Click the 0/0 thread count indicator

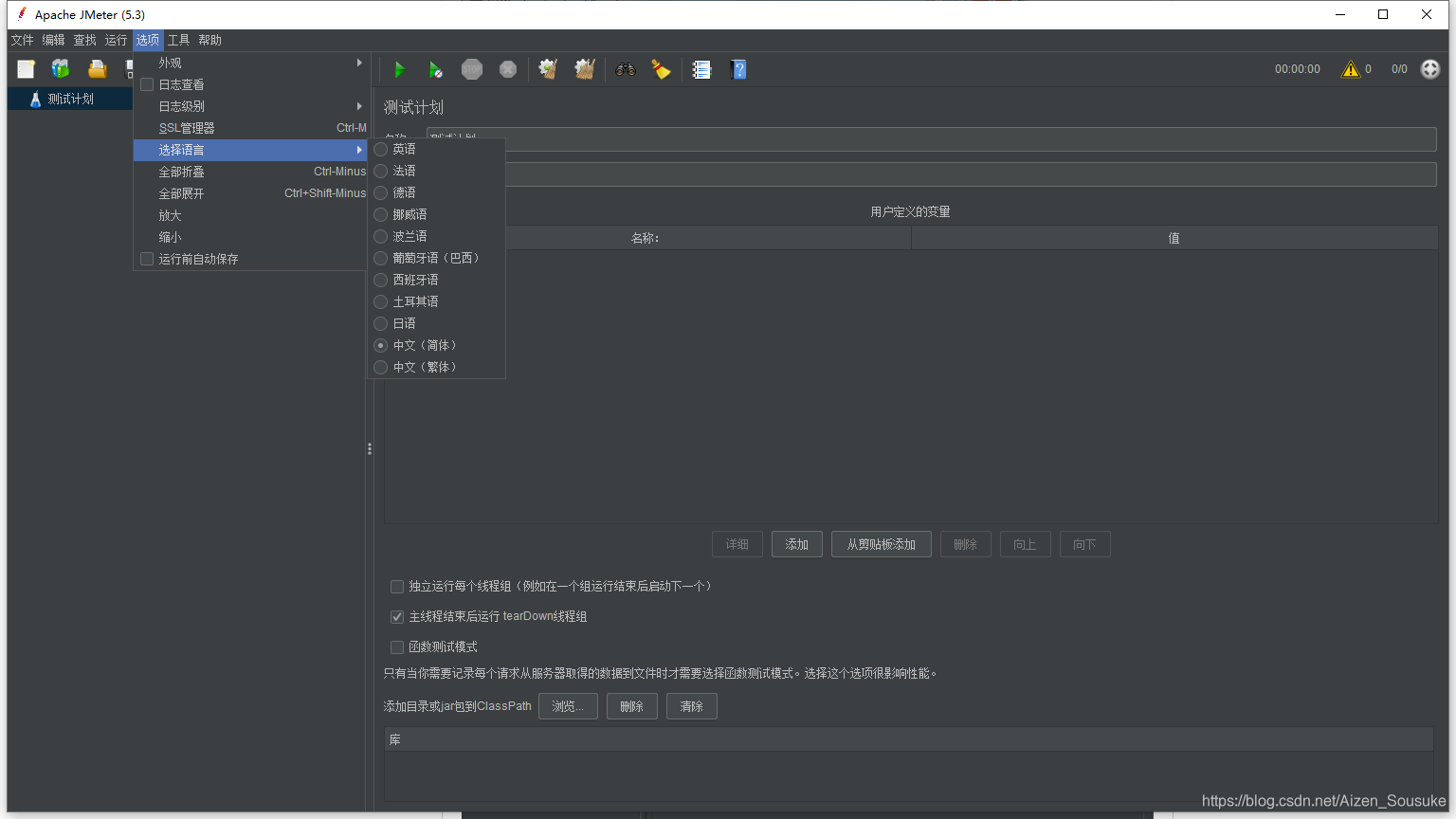point(1399,69)
